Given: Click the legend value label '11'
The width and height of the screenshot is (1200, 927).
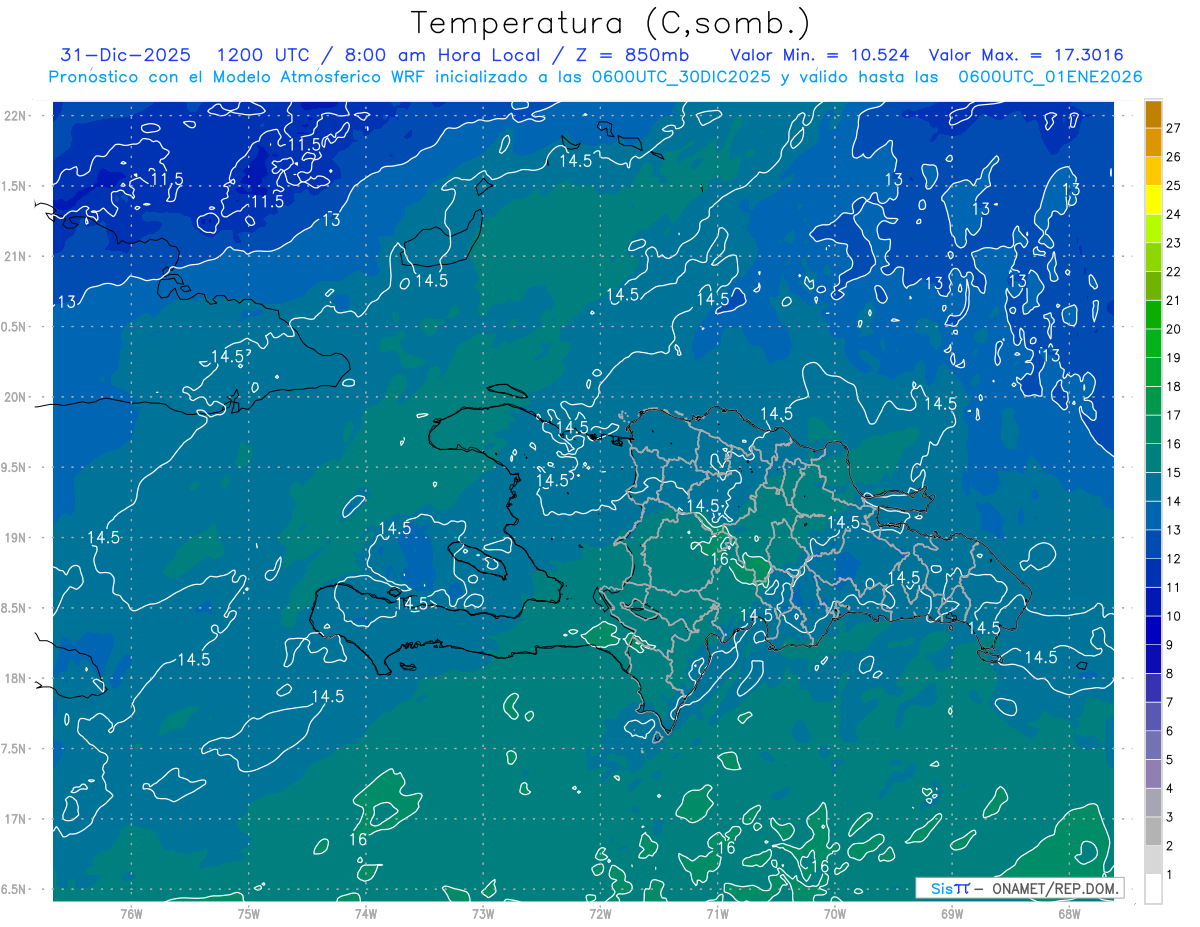Looking at the screenshot, I should pos(1173,588).
